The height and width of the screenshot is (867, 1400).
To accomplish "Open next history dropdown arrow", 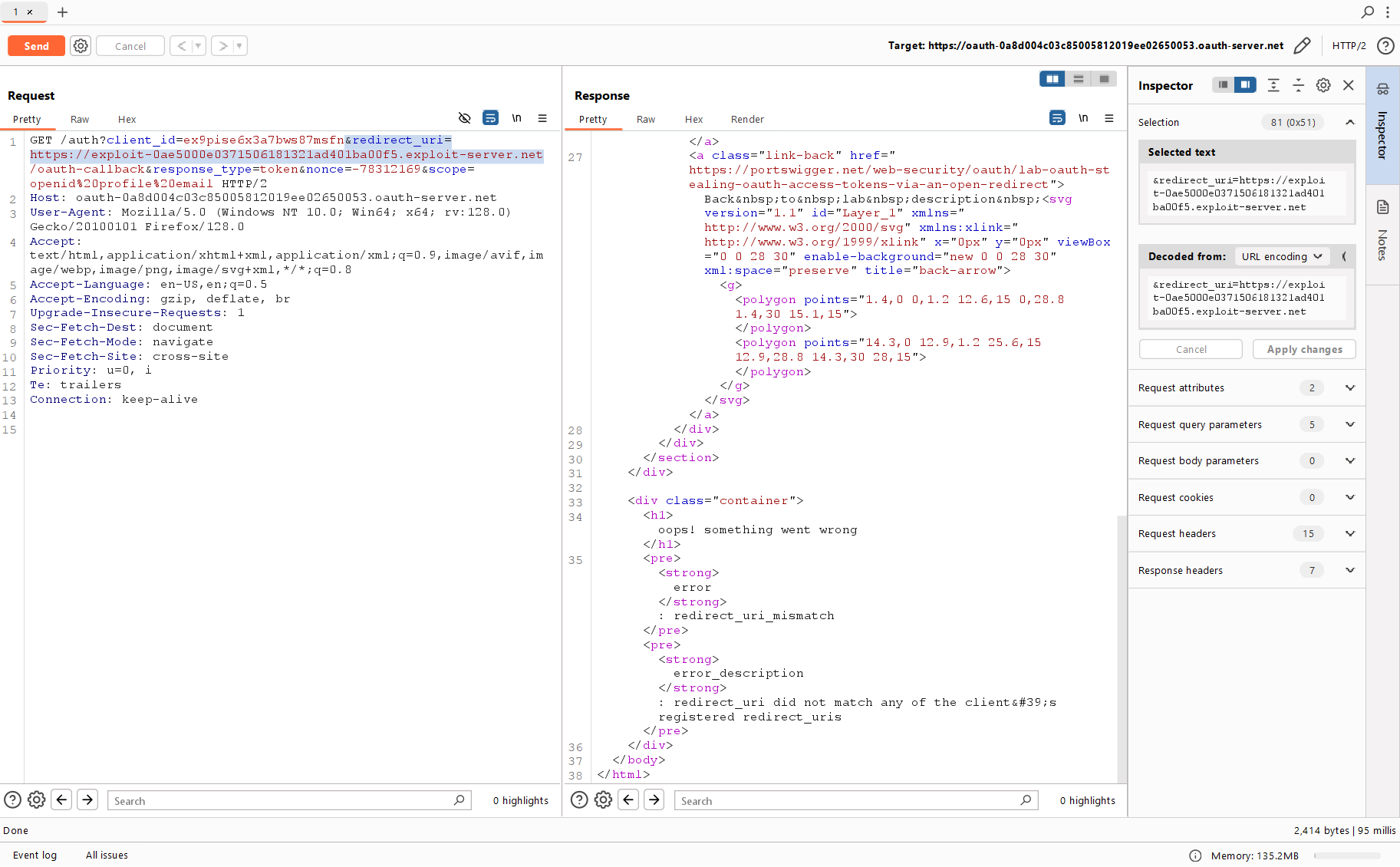I will pyautogui.click(x=239, y=46).
